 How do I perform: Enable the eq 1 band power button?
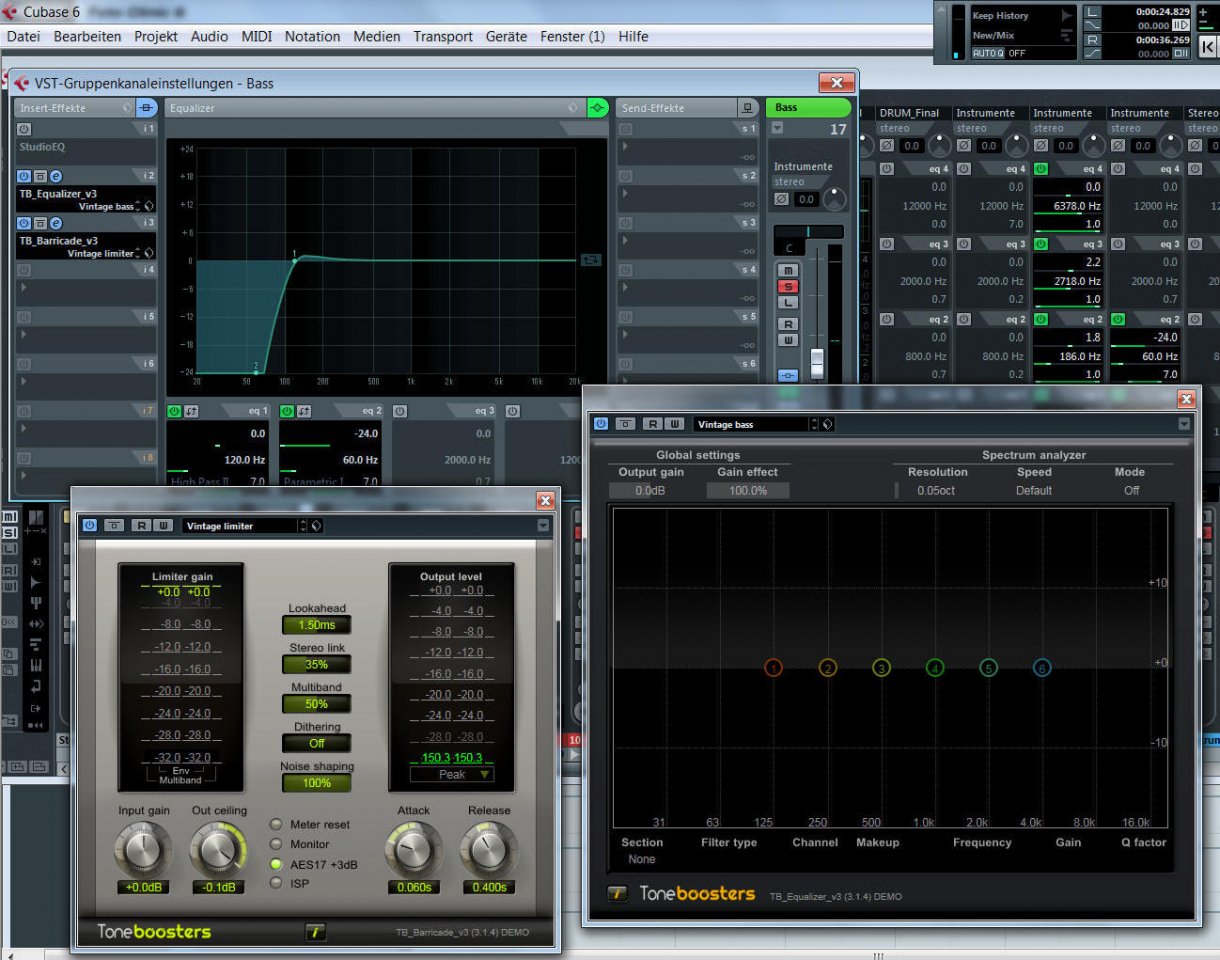tap(174, 411)
